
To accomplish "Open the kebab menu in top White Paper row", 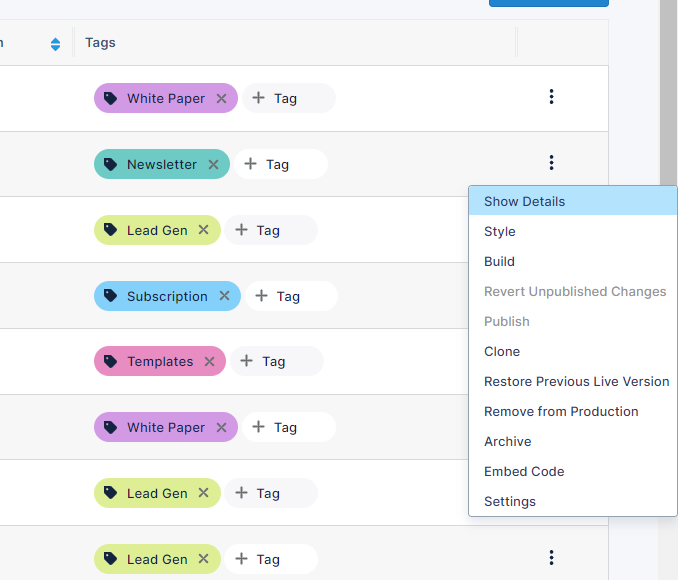I will pyautogui.click(x=551, y=97).
